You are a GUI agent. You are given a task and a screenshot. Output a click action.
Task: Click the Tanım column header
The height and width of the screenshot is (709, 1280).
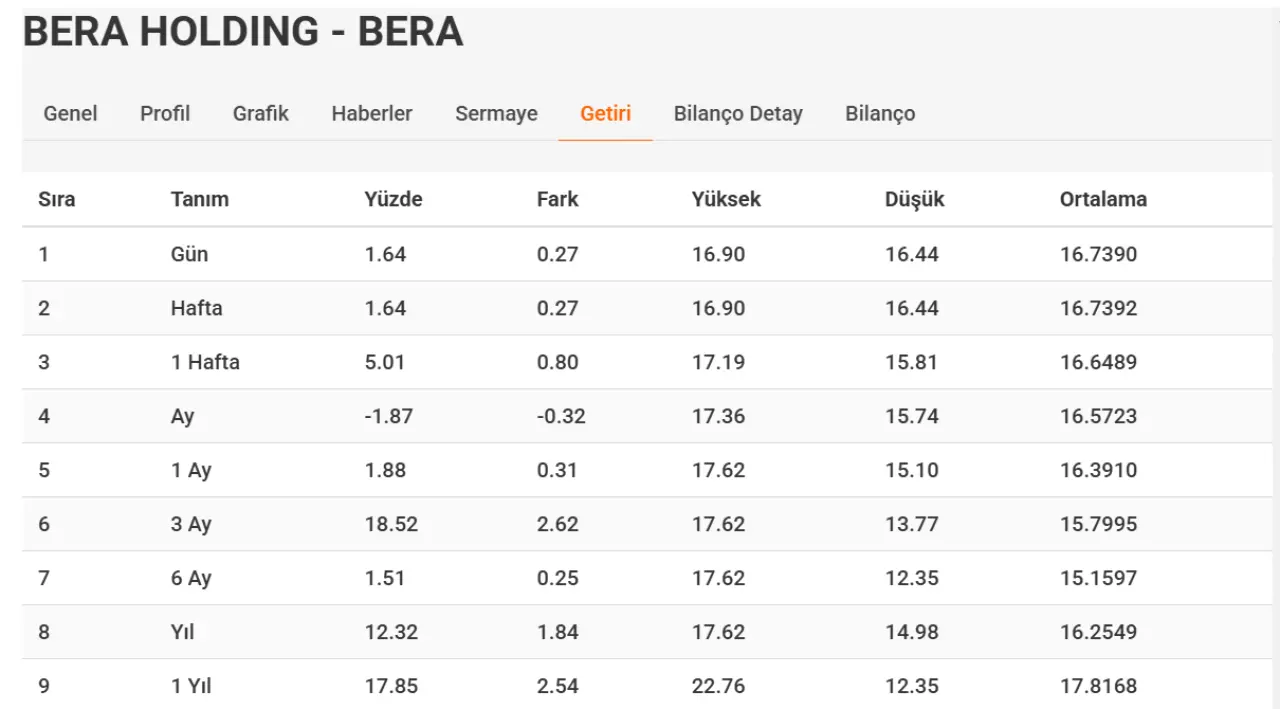[x=200, y=199]
